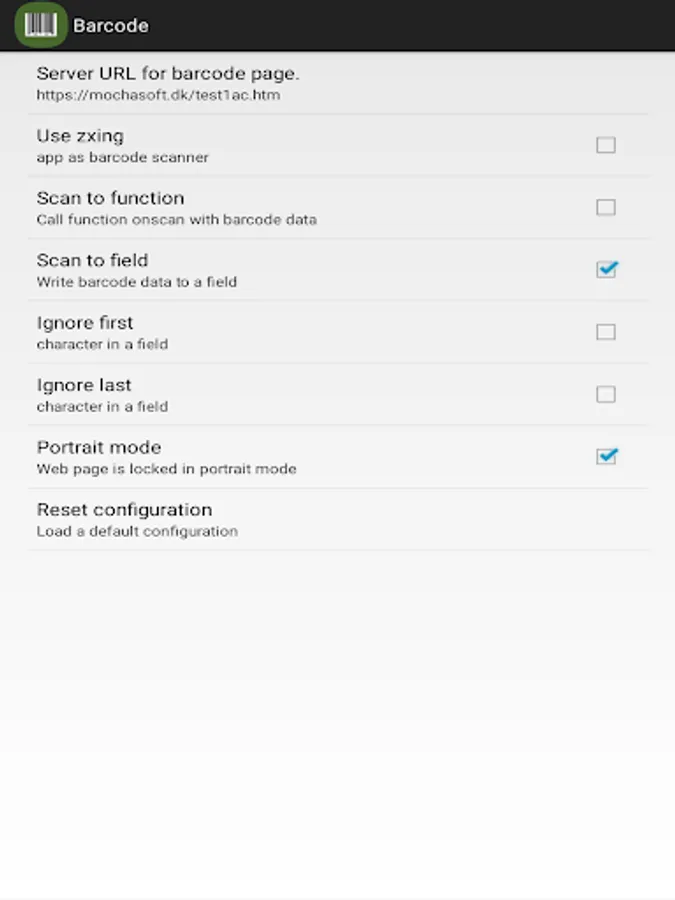Image resolution: width=675 pixels, height=900 pixels.
Task: Click 'Call function onscan with barcode data' text
Action: 176,220
